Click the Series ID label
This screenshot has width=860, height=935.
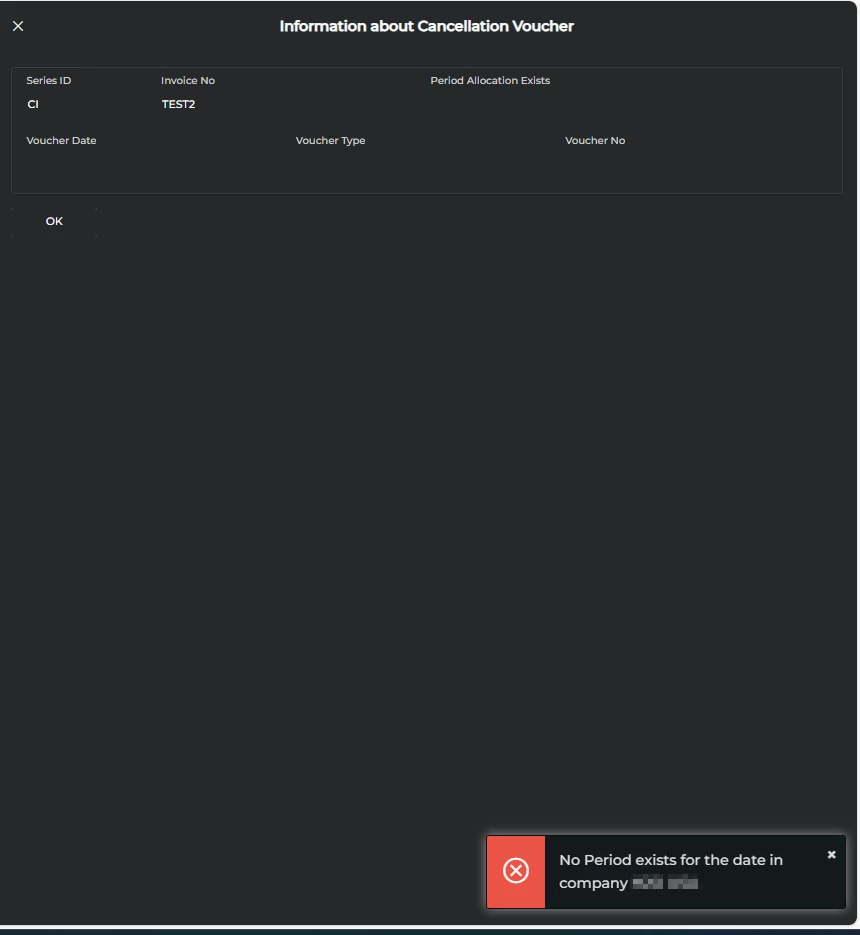tap(48, 80)
